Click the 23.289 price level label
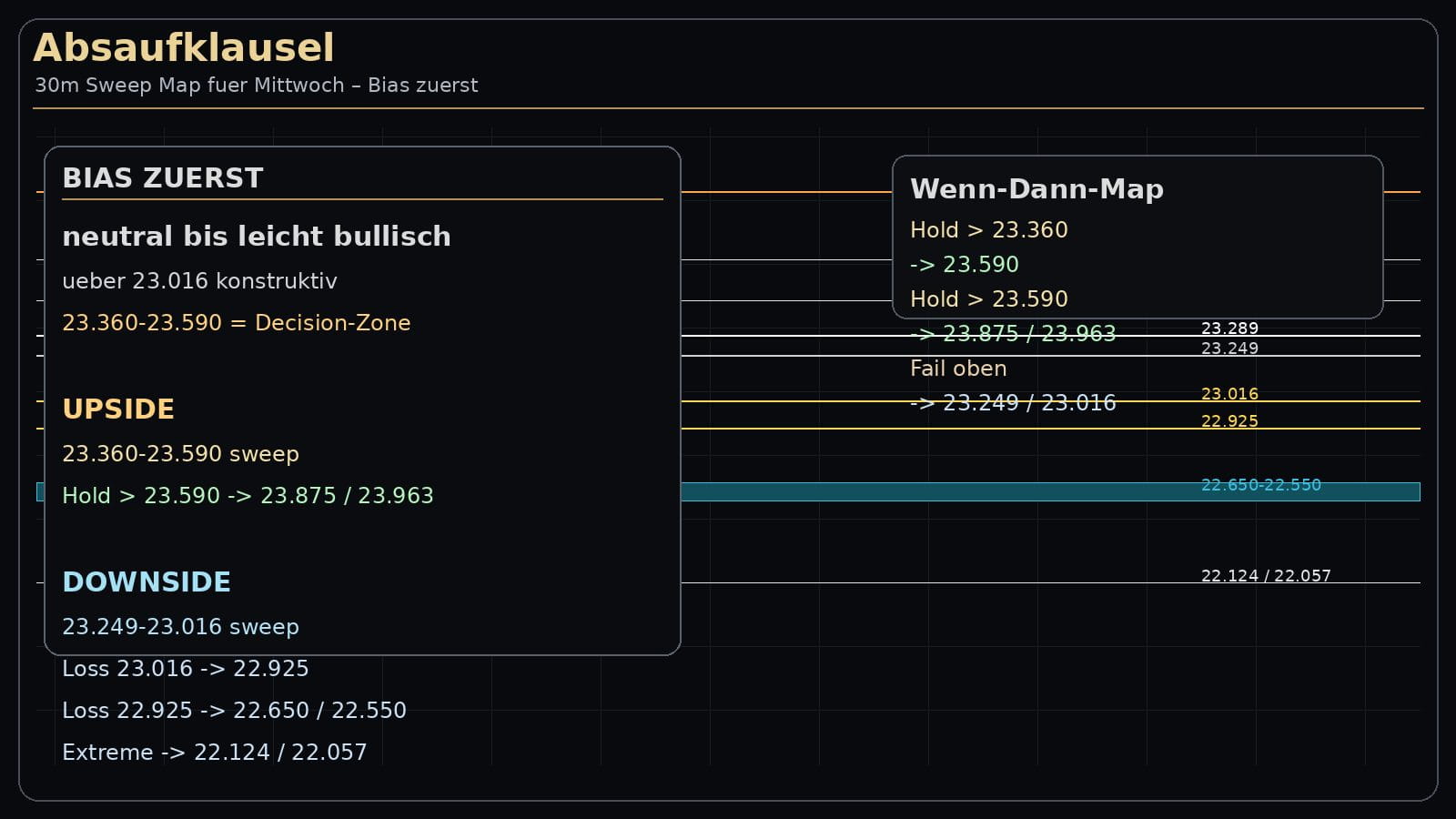The width and height of the screenshot is (1456, 819). tap(1229, 328)
